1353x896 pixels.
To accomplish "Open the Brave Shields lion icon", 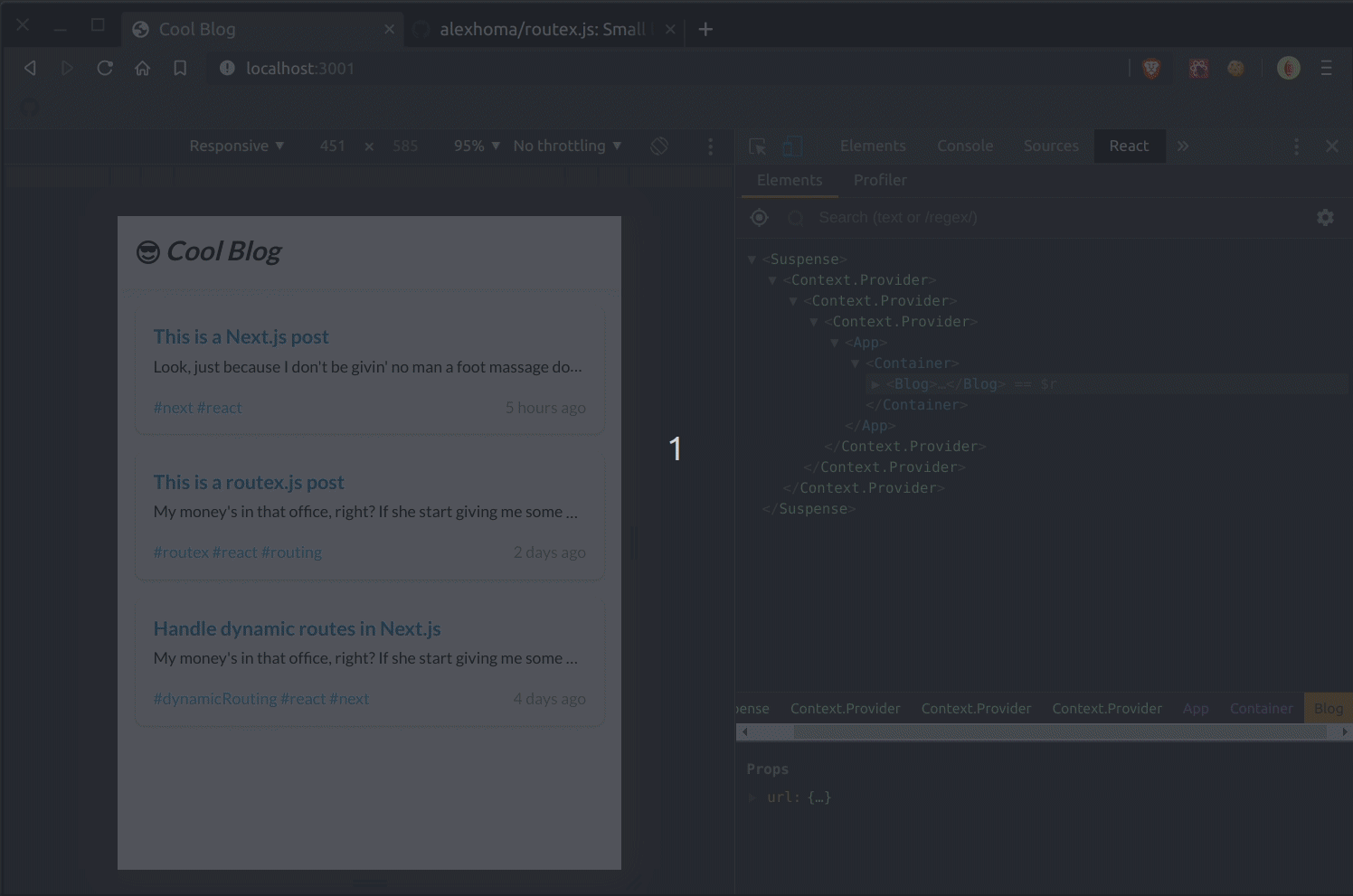I will (1151, 68).
